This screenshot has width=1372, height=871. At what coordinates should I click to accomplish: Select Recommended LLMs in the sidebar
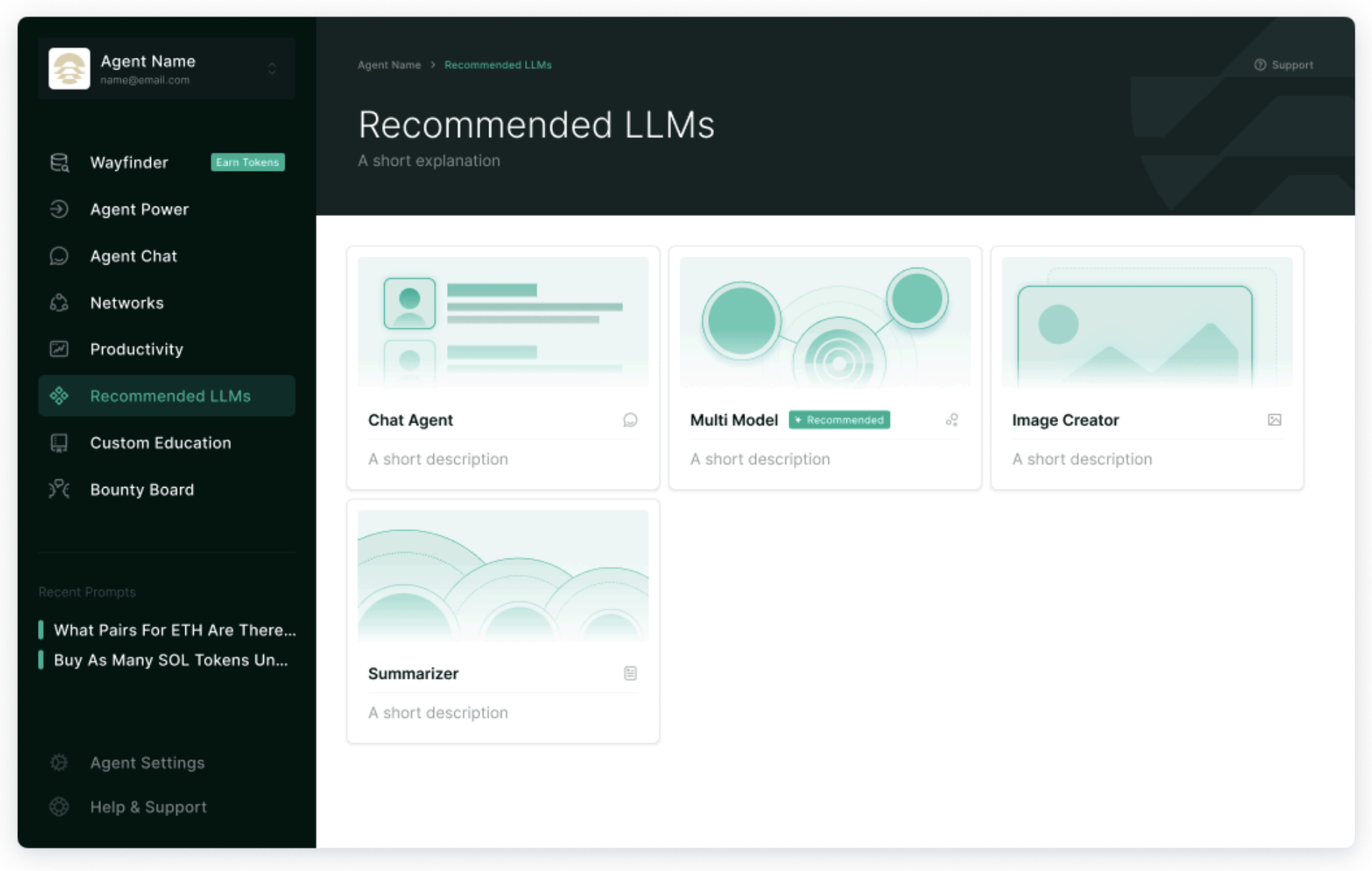[x=170, y=395]
